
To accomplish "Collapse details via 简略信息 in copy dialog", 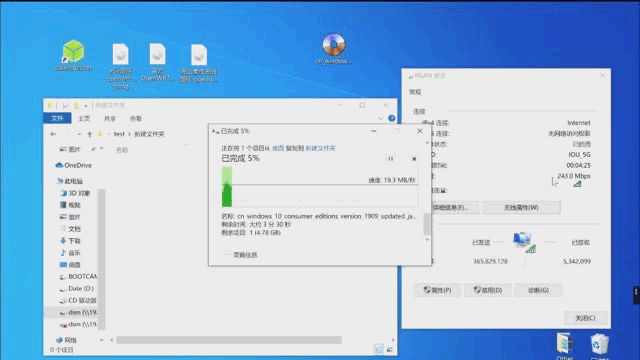I will coord(241,255).
